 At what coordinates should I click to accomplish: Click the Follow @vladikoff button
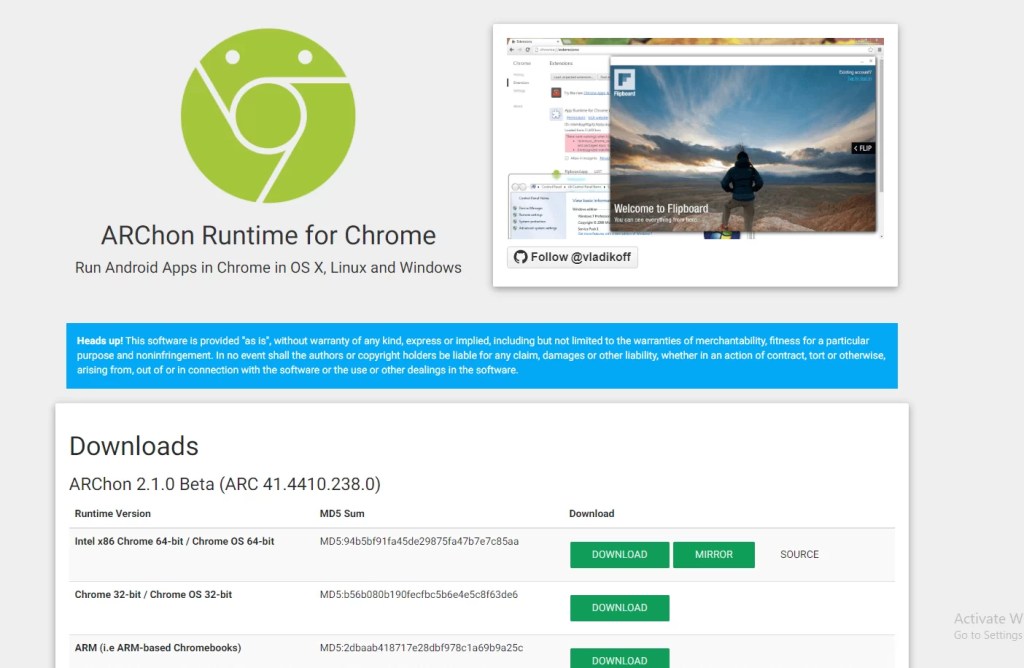point(575,257)
